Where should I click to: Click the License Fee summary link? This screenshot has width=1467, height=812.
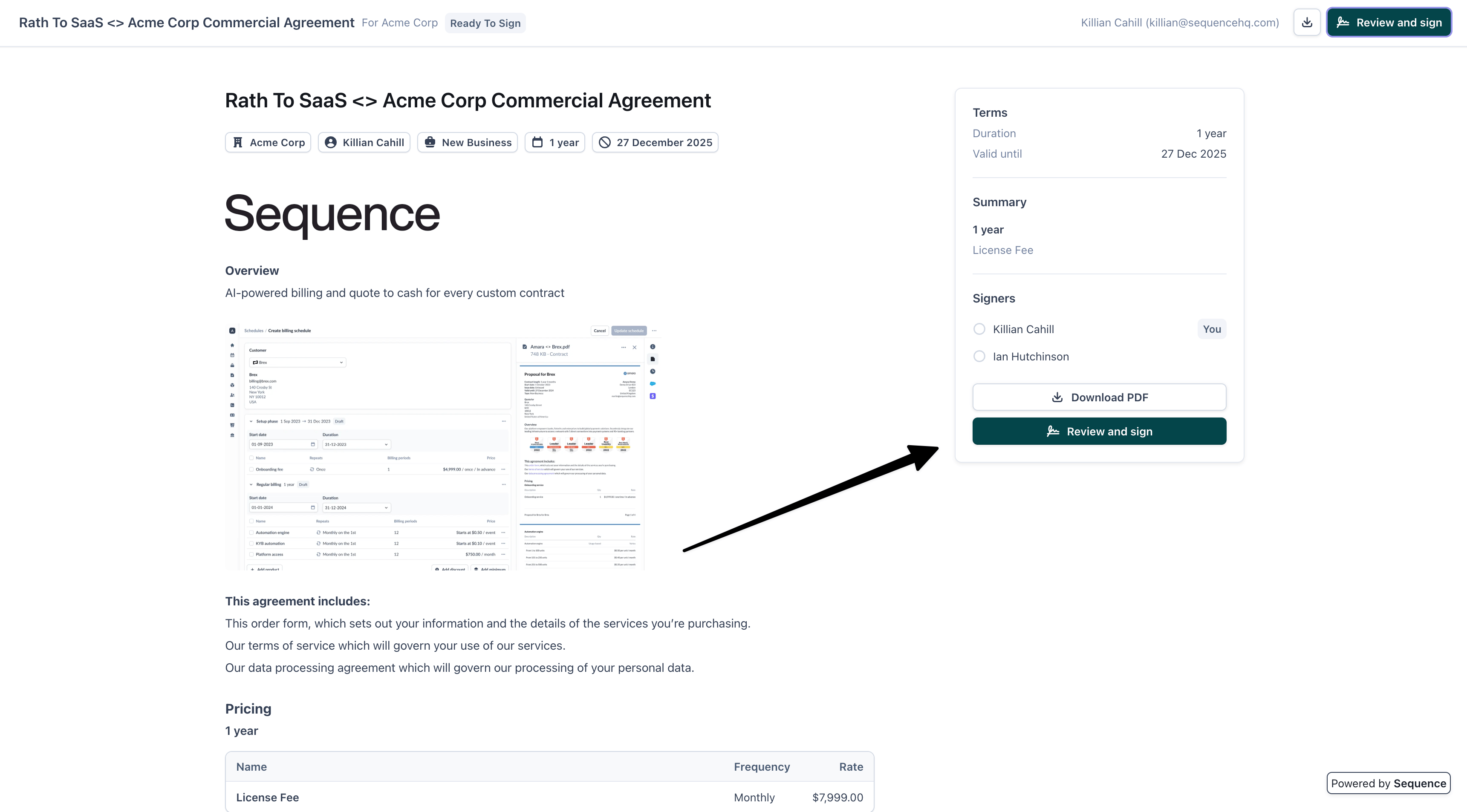[x=1002, y=250]
